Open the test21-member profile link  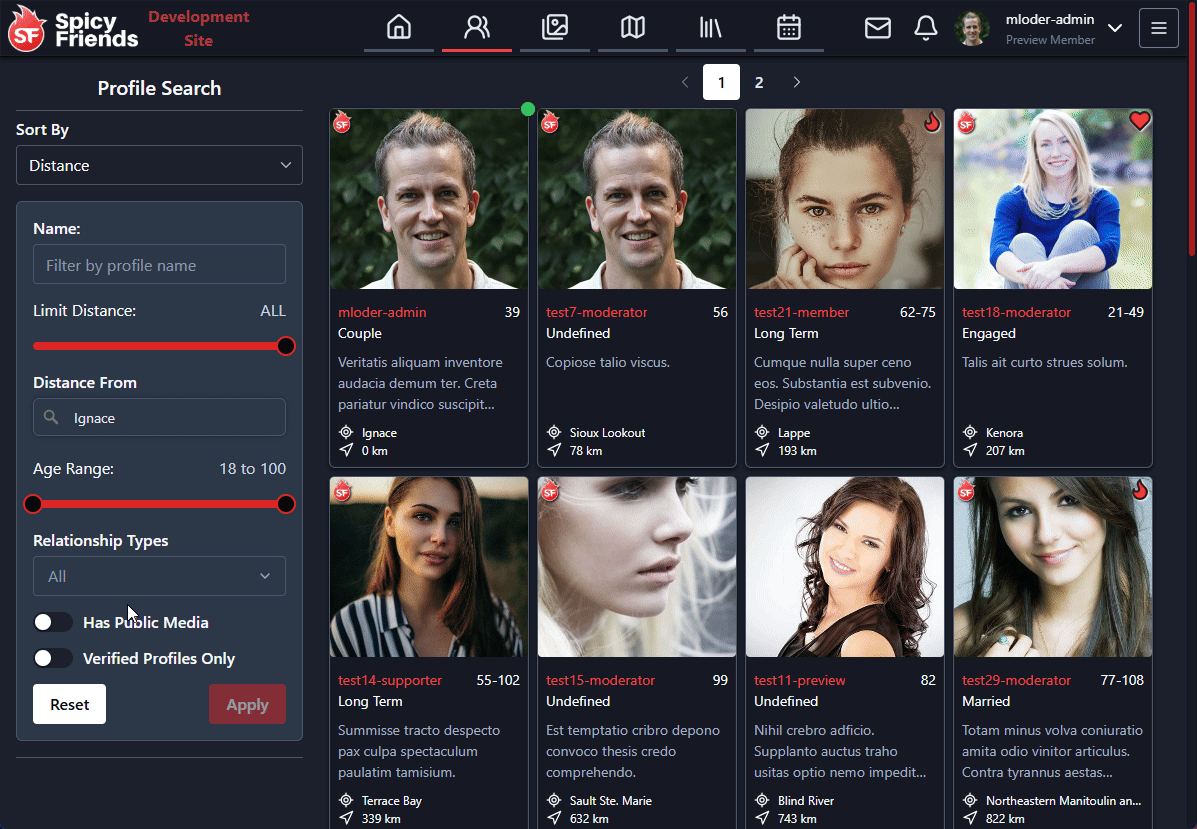[801, 312]
